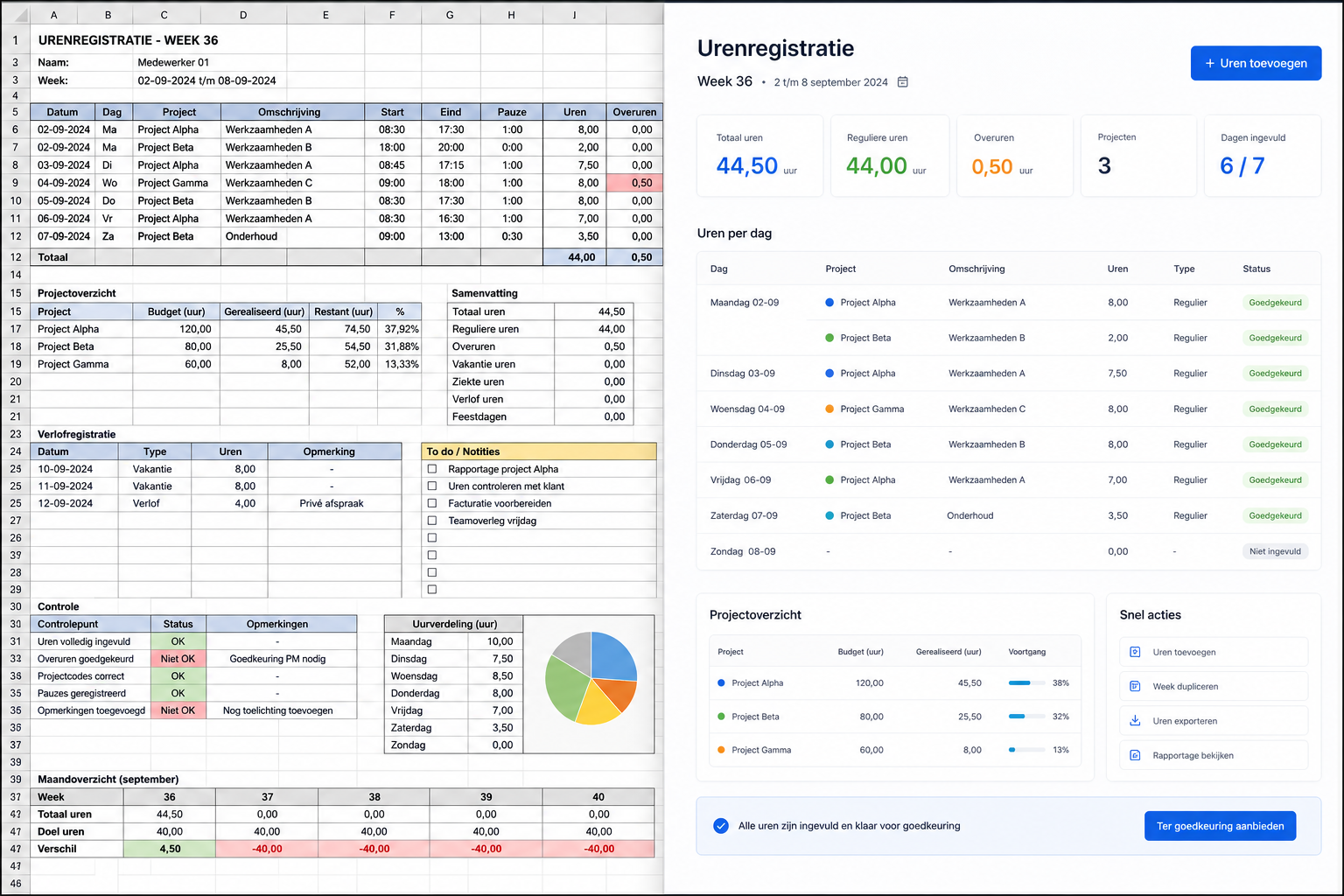Select the Vakantie uren label in Samenvatting
This screenshot has width=1344, height=896.
[501, 364]
